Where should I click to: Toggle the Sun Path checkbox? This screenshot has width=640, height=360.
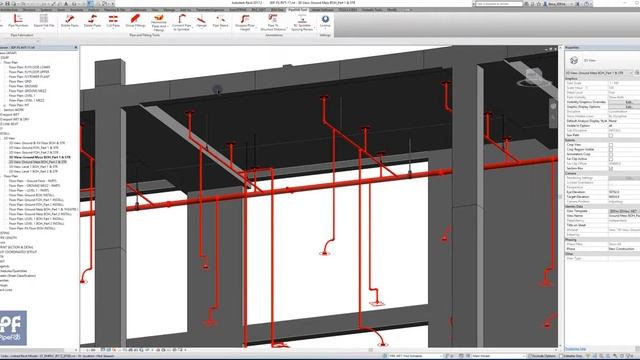click(x=611, y=135)
